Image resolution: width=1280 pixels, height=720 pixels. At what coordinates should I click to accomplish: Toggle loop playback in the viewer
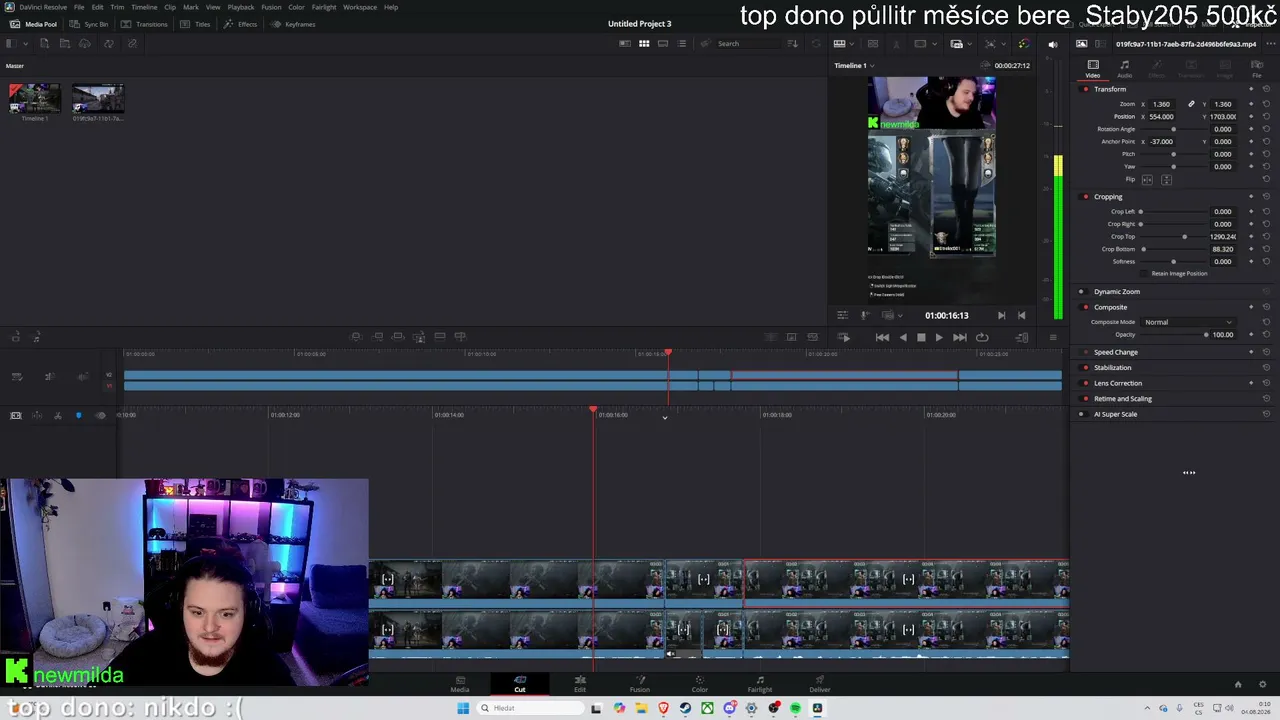[x=982, y=338]
